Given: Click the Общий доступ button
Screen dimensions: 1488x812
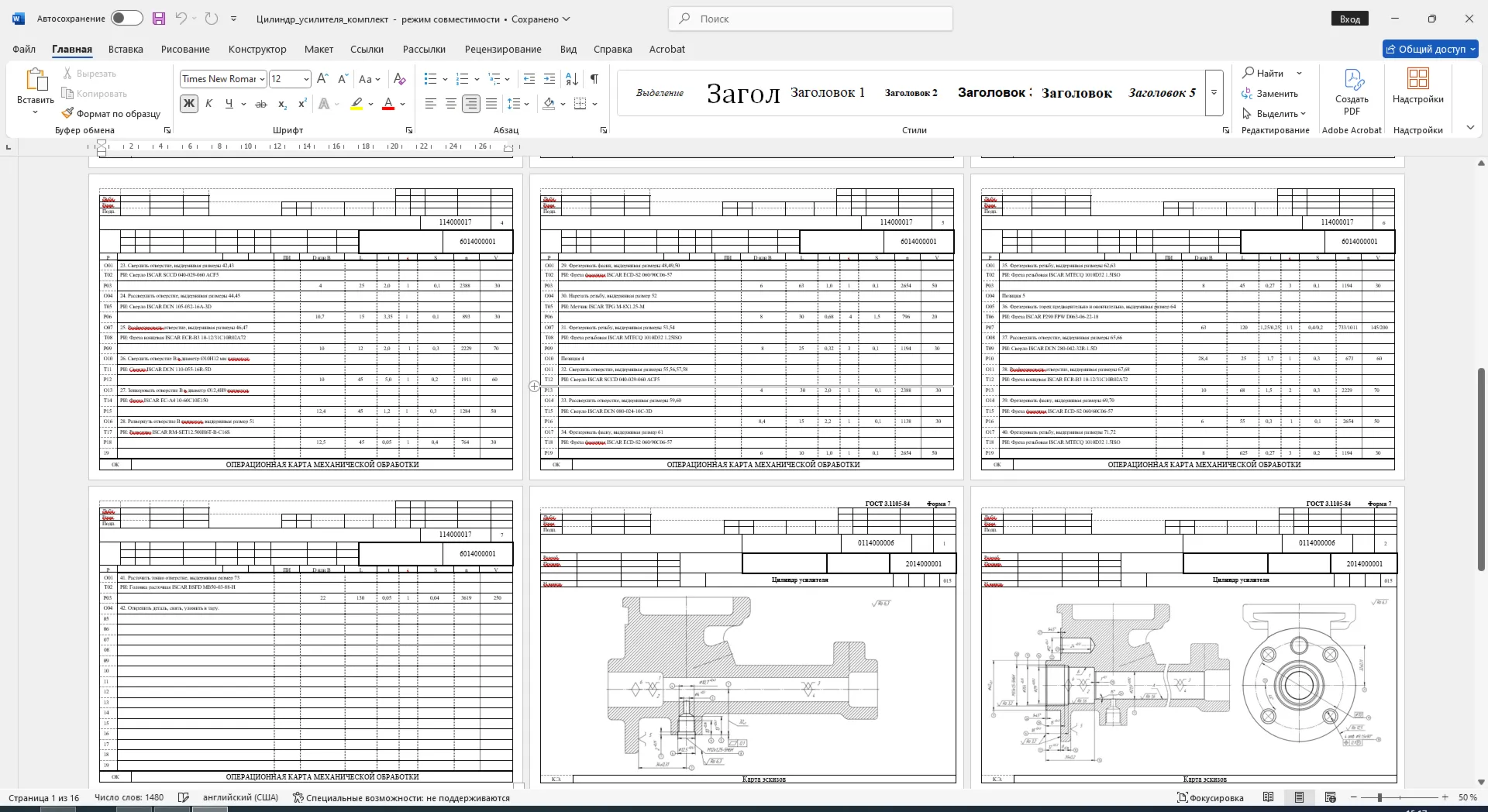Looking at the screenshot, I should [x=1431, y=49].
